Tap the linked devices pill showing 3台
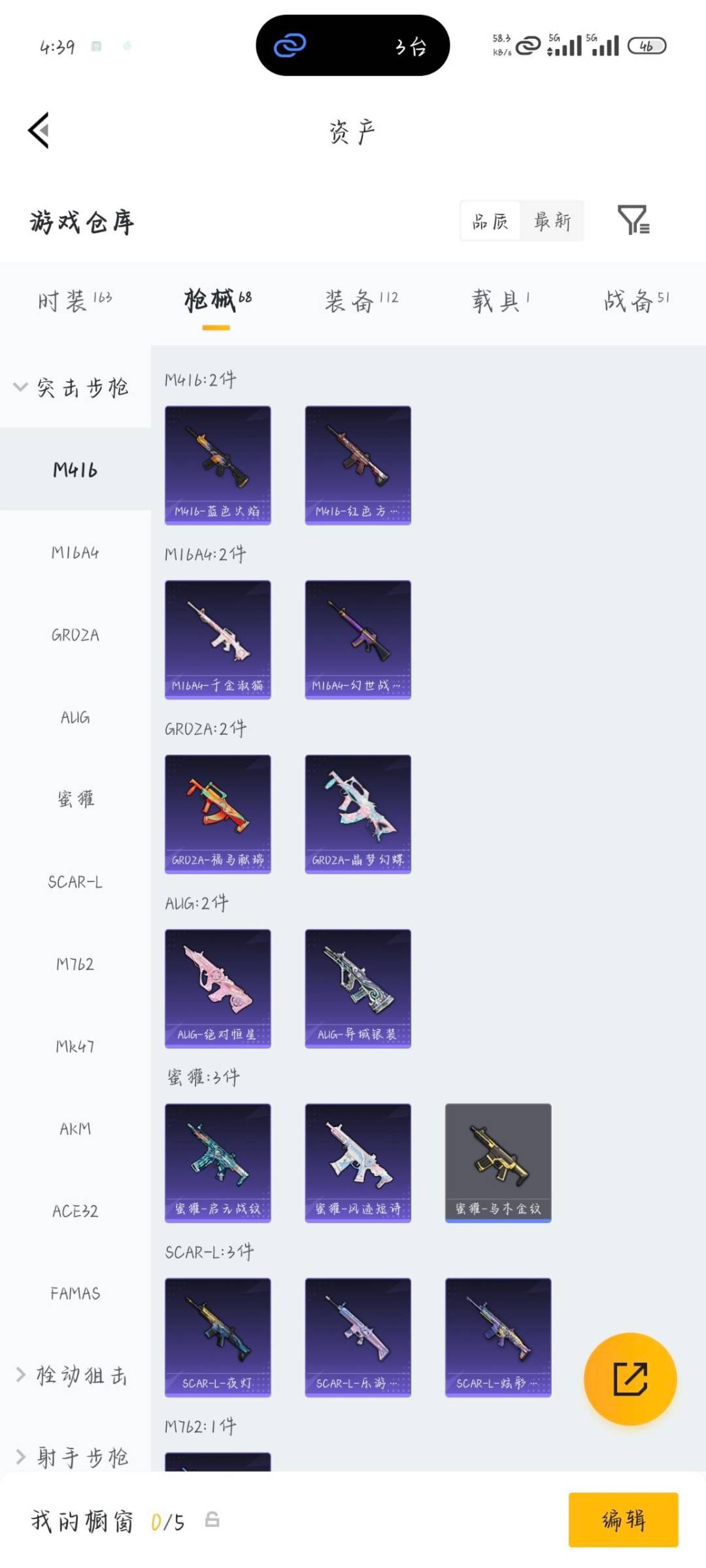The height and width of the screenshot is (1568, 706). click(353, 46)
